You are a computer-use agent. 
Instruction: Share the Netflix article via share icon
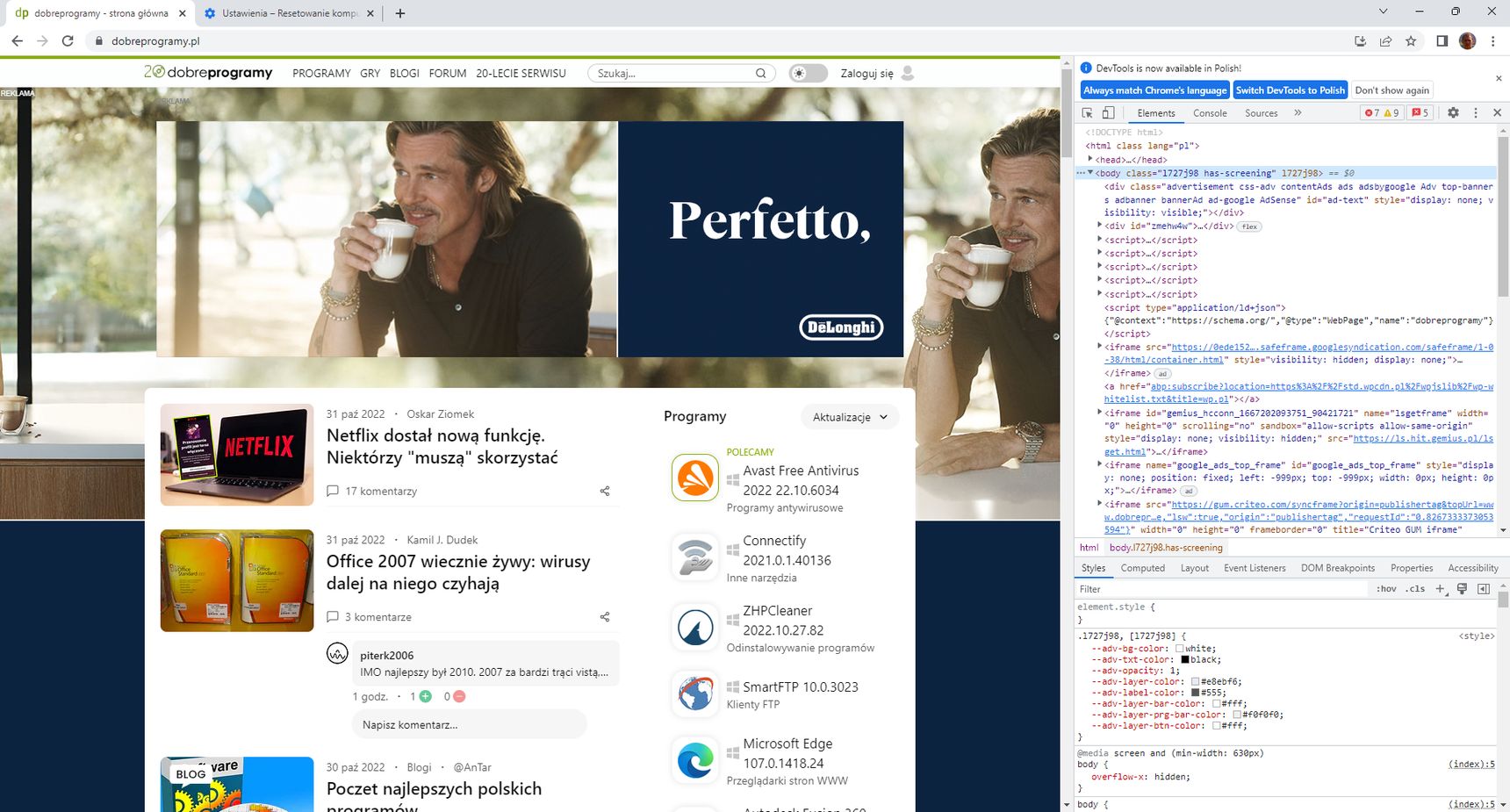[x=605, y=491]
